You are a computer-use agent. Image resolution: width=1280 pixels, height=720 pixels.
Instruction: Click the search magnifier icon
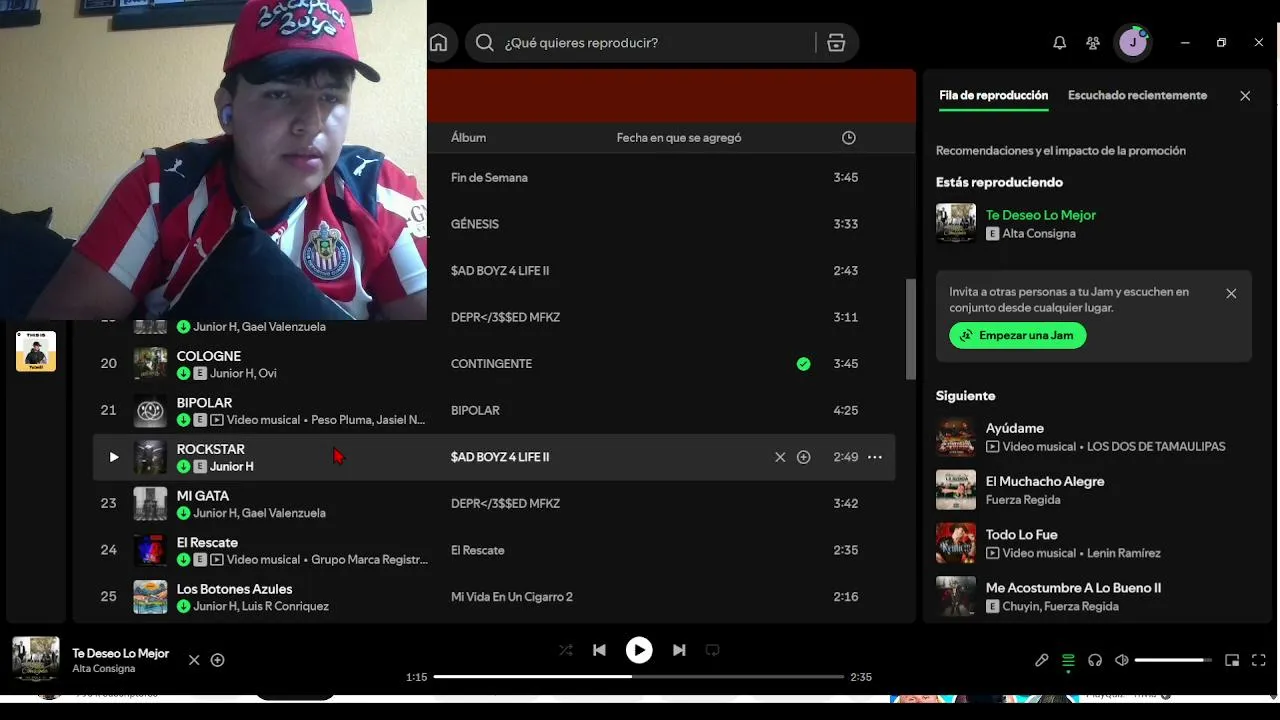click(485, 43)
